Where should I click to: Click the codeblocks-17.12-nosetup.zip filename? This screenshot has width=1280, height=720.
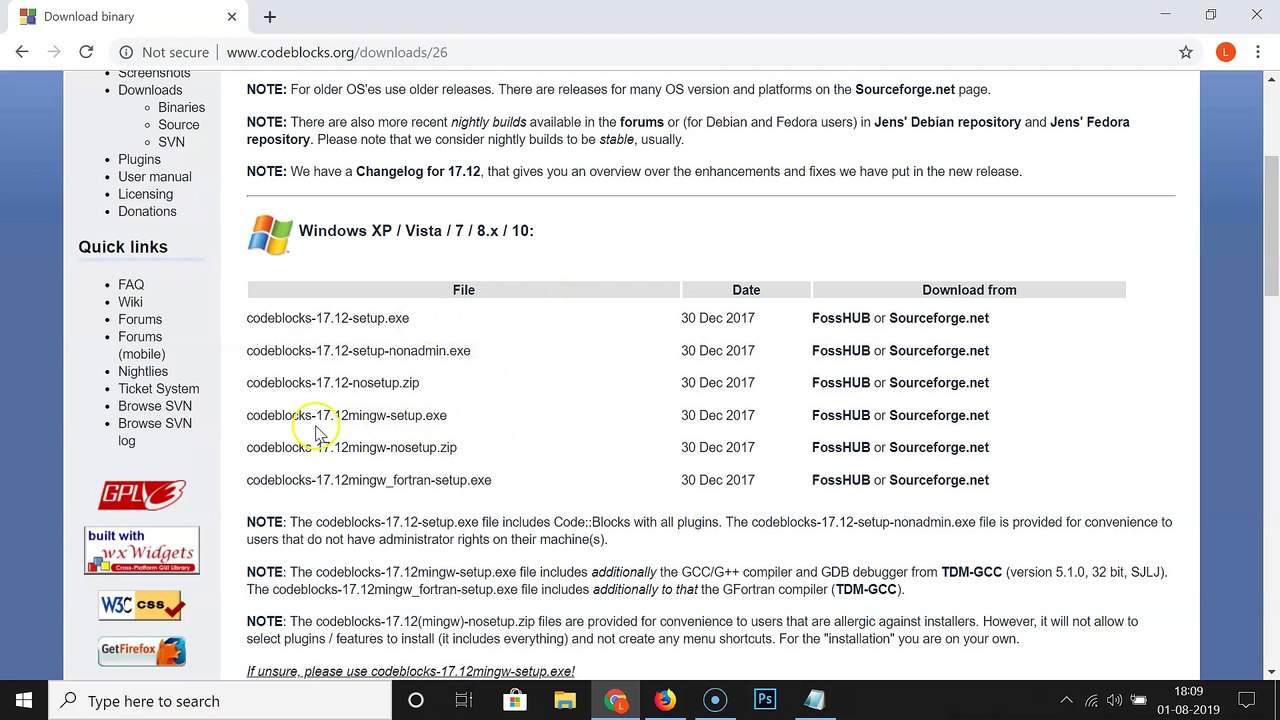pyautogui.click(x=333, y=383)
